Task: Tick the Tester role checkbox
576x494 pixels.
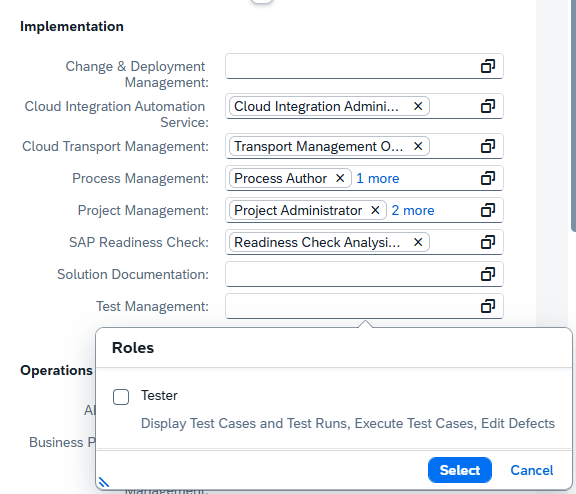Action: (x=121, y=397)
